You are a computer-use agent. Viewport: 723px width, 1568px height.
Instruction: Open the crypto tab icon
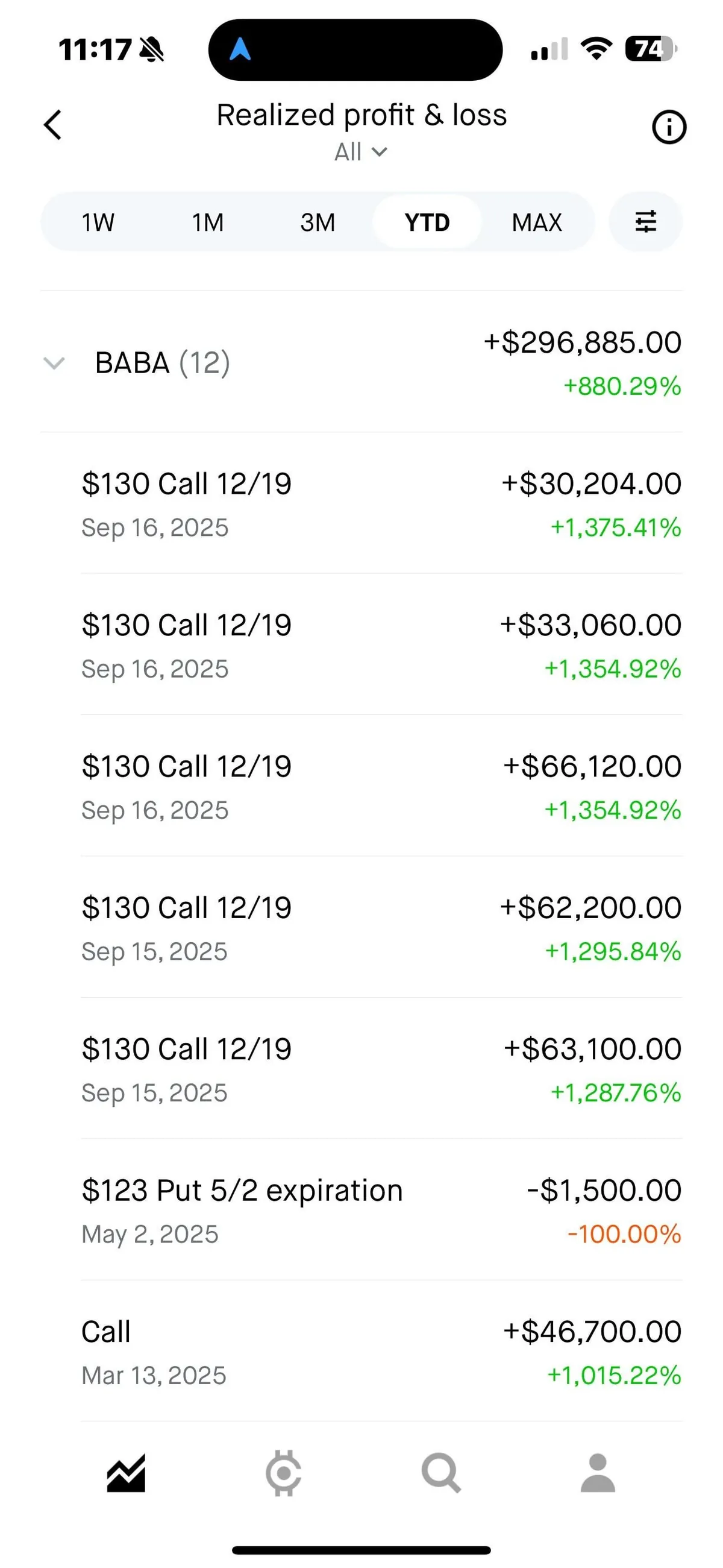pos(284,1473)
